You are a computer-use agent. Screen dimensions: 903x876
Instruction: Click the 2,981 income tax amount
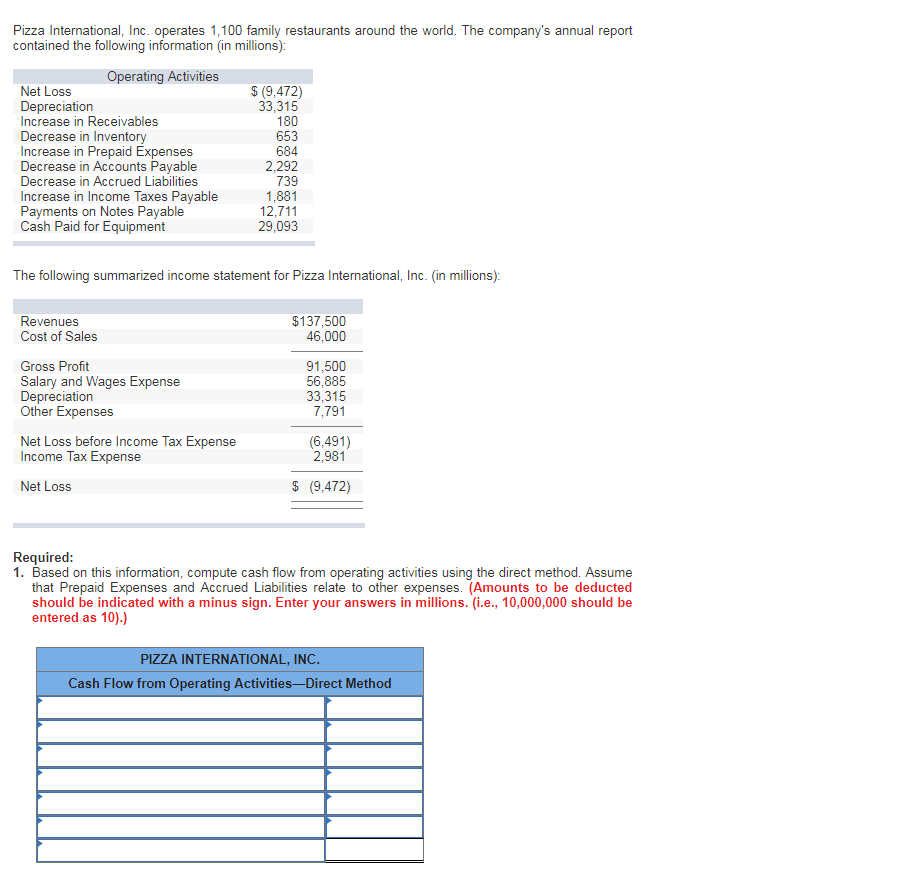point(329,456)
